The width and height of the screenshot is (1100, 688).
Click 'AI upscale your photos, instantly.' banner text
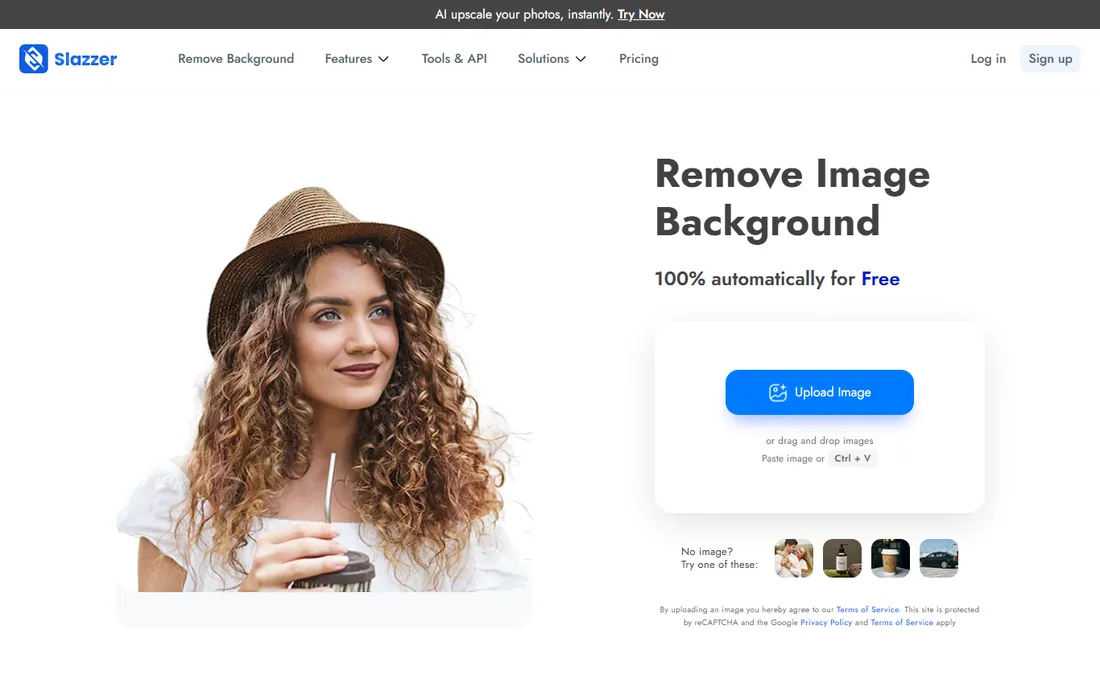(524, 14)
